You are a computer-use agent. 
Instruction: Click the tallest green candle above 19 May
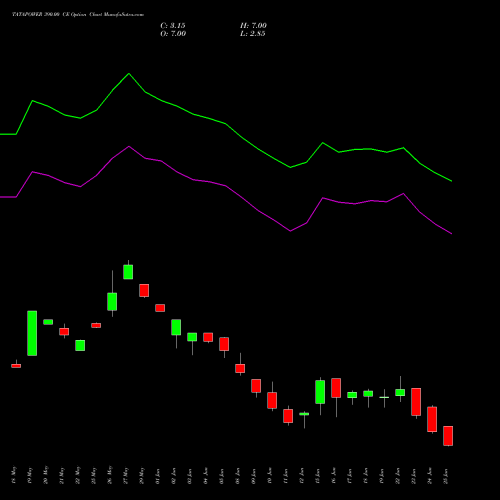[x=32, y=333]
